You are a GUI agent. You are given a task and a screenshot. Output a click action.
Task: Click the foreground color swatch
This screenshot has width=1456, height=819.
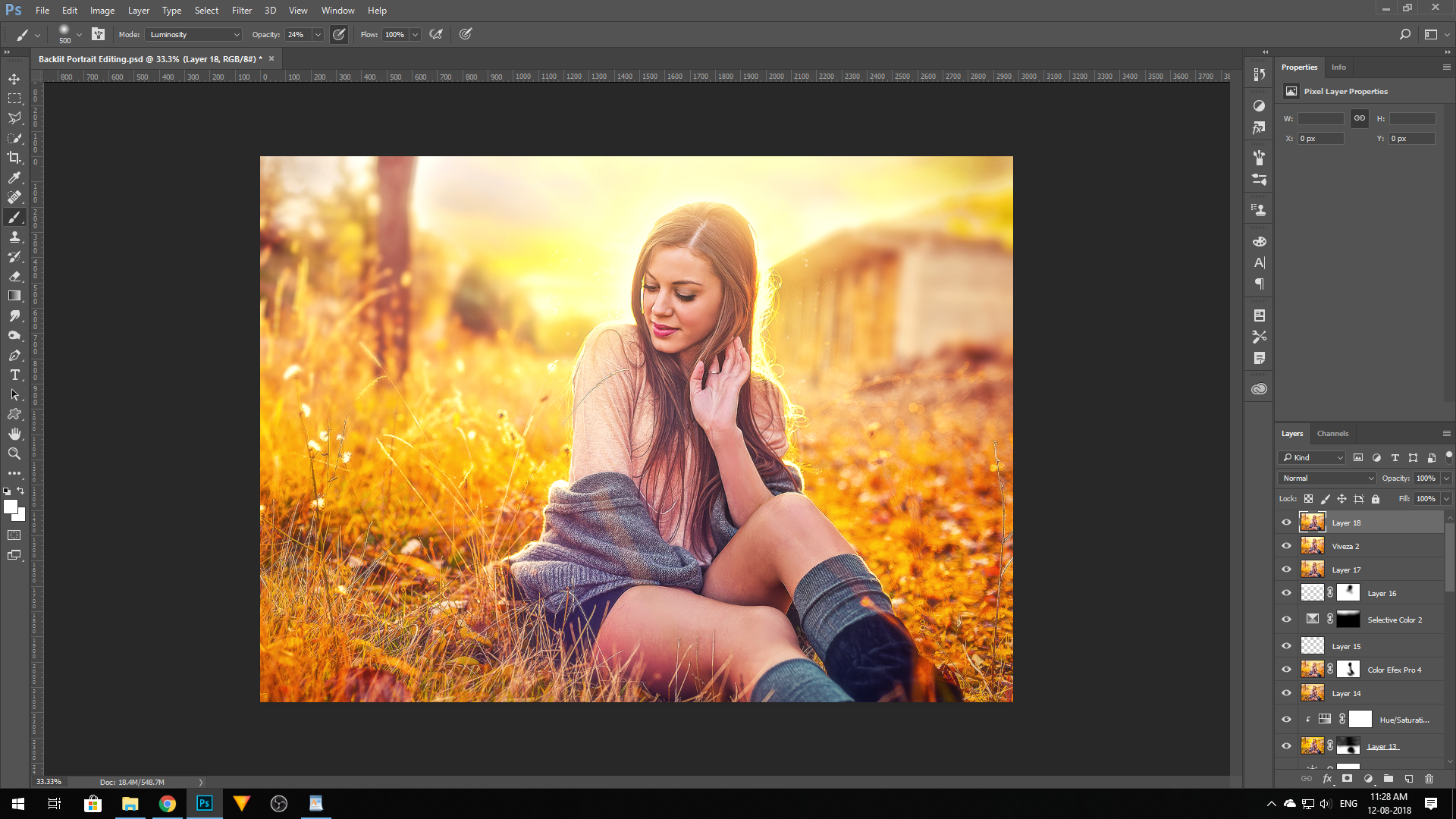(10, 507)
